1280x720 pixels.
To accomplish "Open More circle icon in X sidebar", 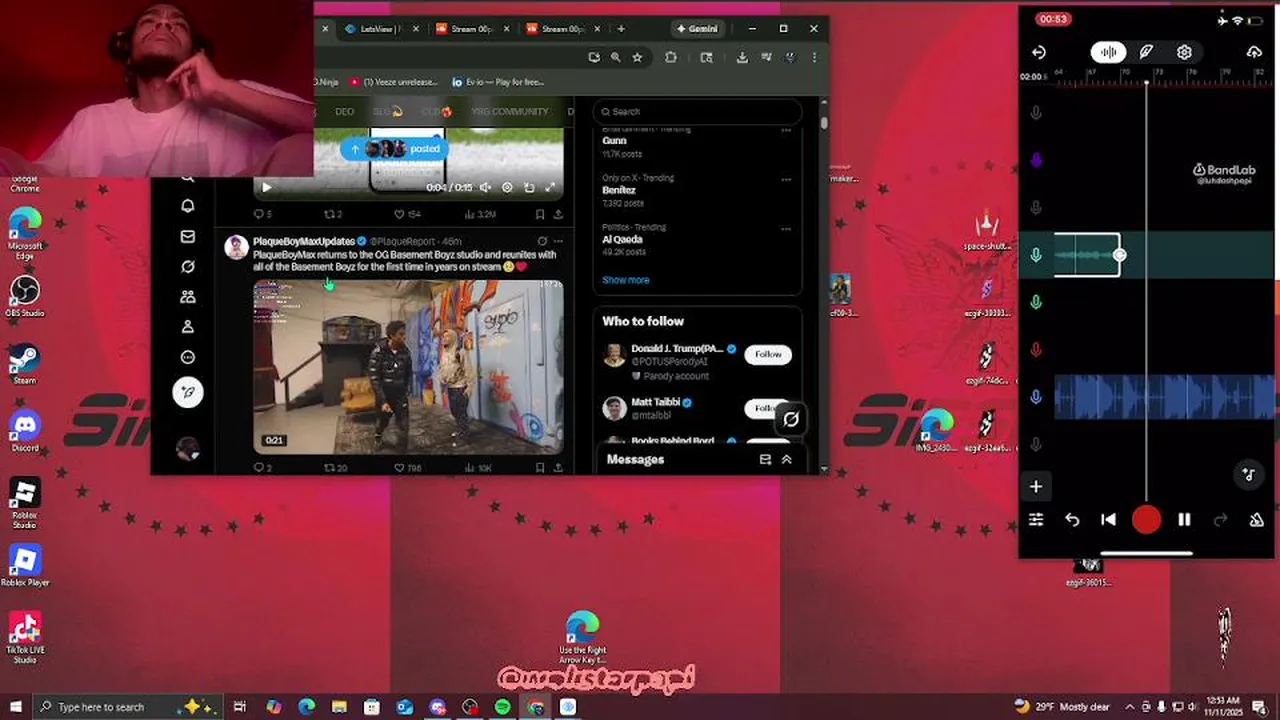I will click(x=187, y=357).
